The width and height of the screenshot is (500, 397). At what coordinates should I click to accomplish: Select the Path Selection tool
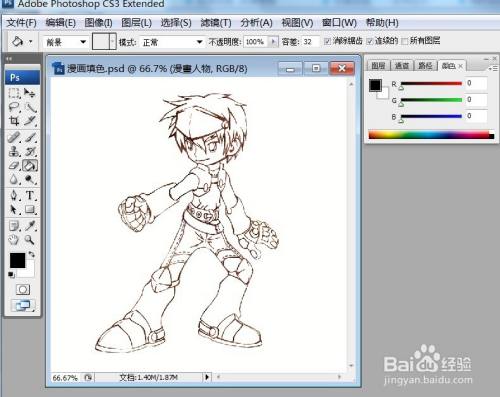tap(14, 209)
